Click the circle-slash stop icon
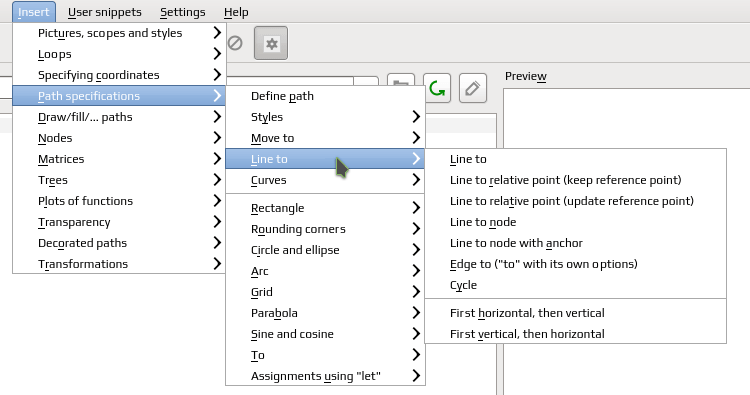 (235, 44)
